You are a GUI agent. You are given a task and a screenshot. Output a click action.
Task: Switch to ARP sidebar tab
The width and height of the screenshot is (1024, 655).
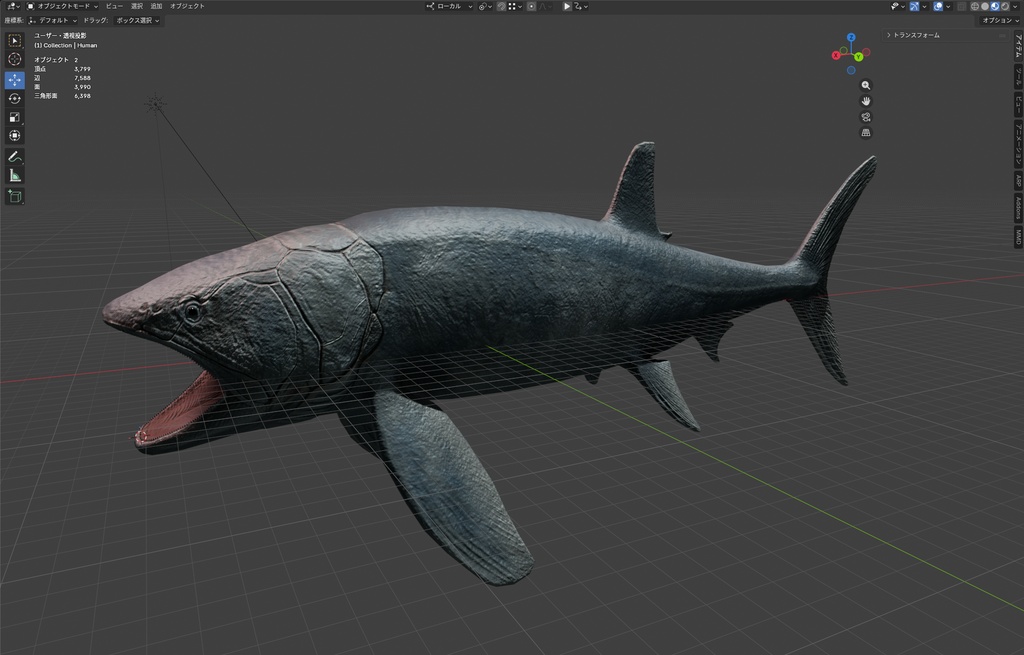(1018, 180)
